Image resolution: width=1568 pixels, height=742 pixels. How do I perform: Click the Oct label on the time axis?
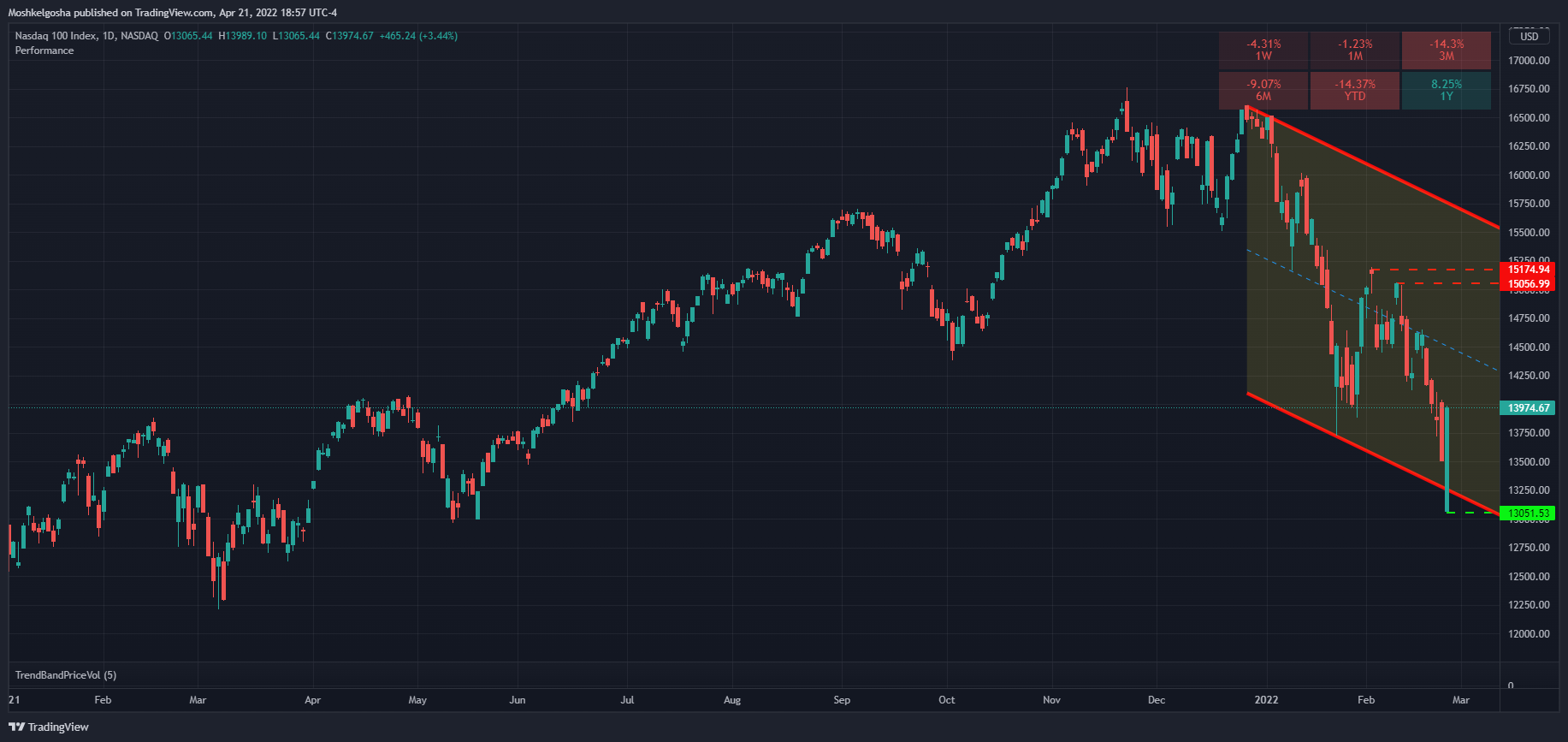coord(947,700)
